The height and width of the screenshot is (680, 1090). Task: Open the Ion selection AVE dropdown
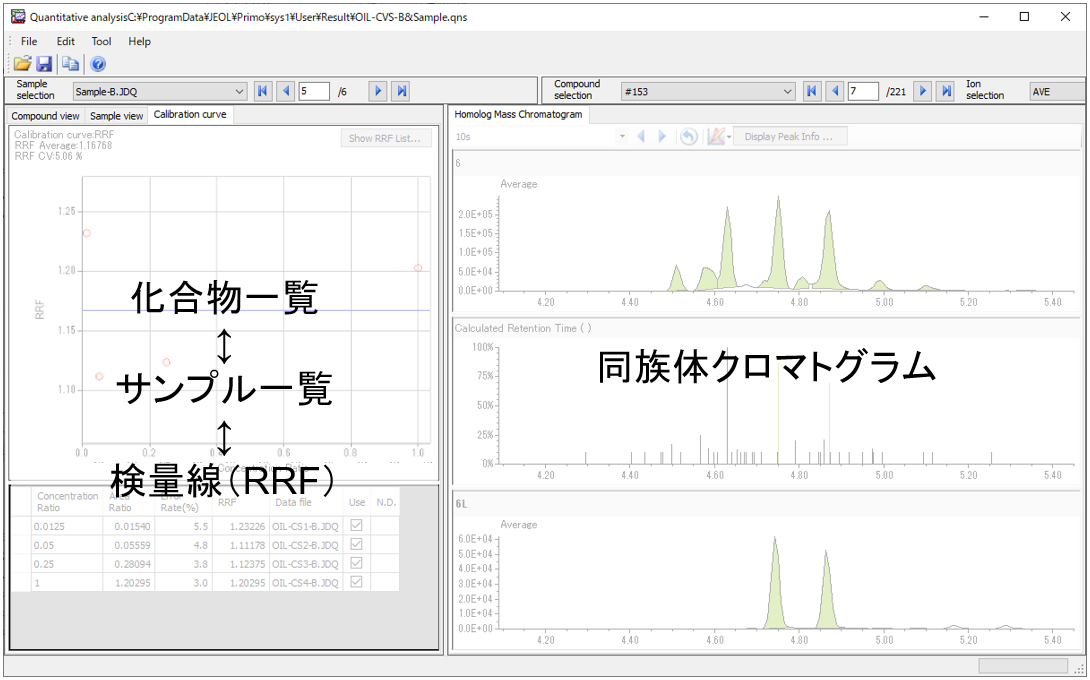tap(1055, 91)
